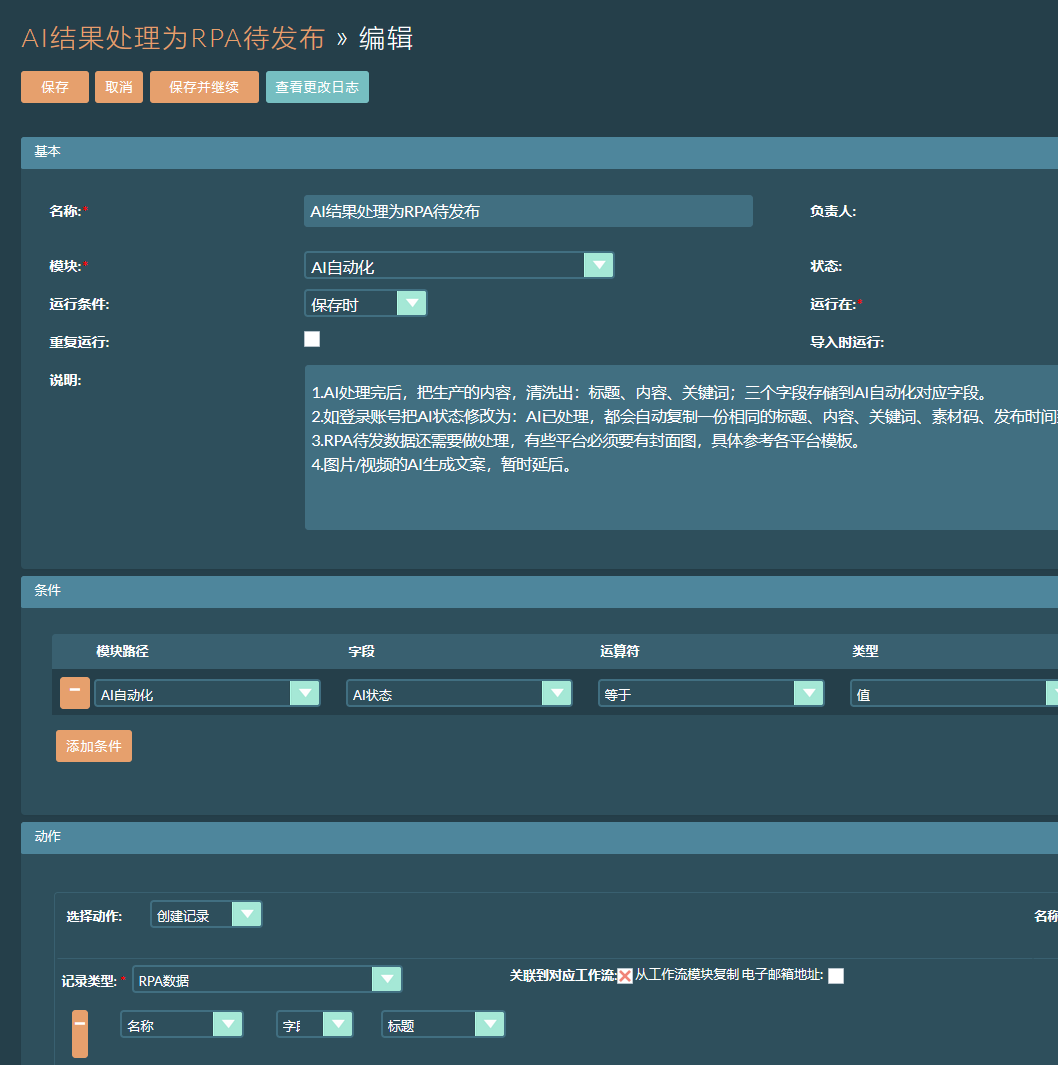Image resolution: width=1058 pixels, height=1065 pixels.
Task: Open the 选择动作 dropdown showing 创建记录
Action: pyautogui.click(x=246, y=913)
